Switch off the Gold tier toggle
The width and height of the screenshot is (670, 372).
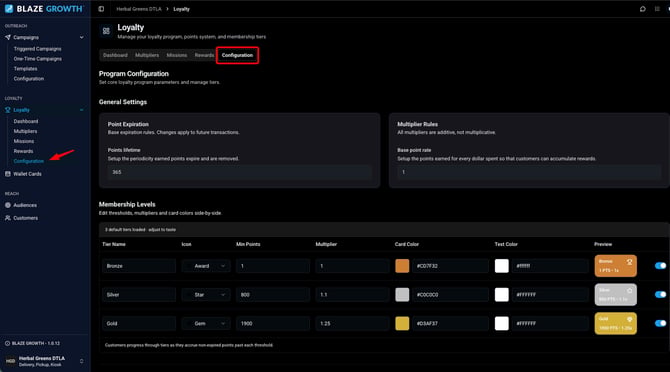(660, 323)
